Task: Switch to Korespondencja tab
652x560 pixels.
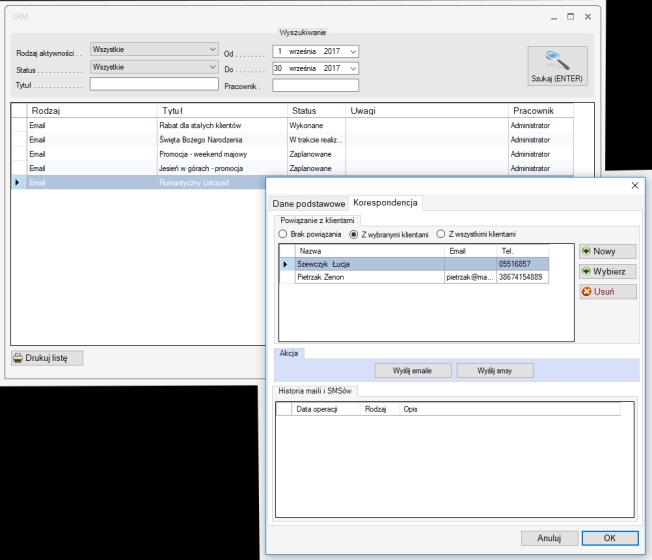Action: [x=385, y=202]
